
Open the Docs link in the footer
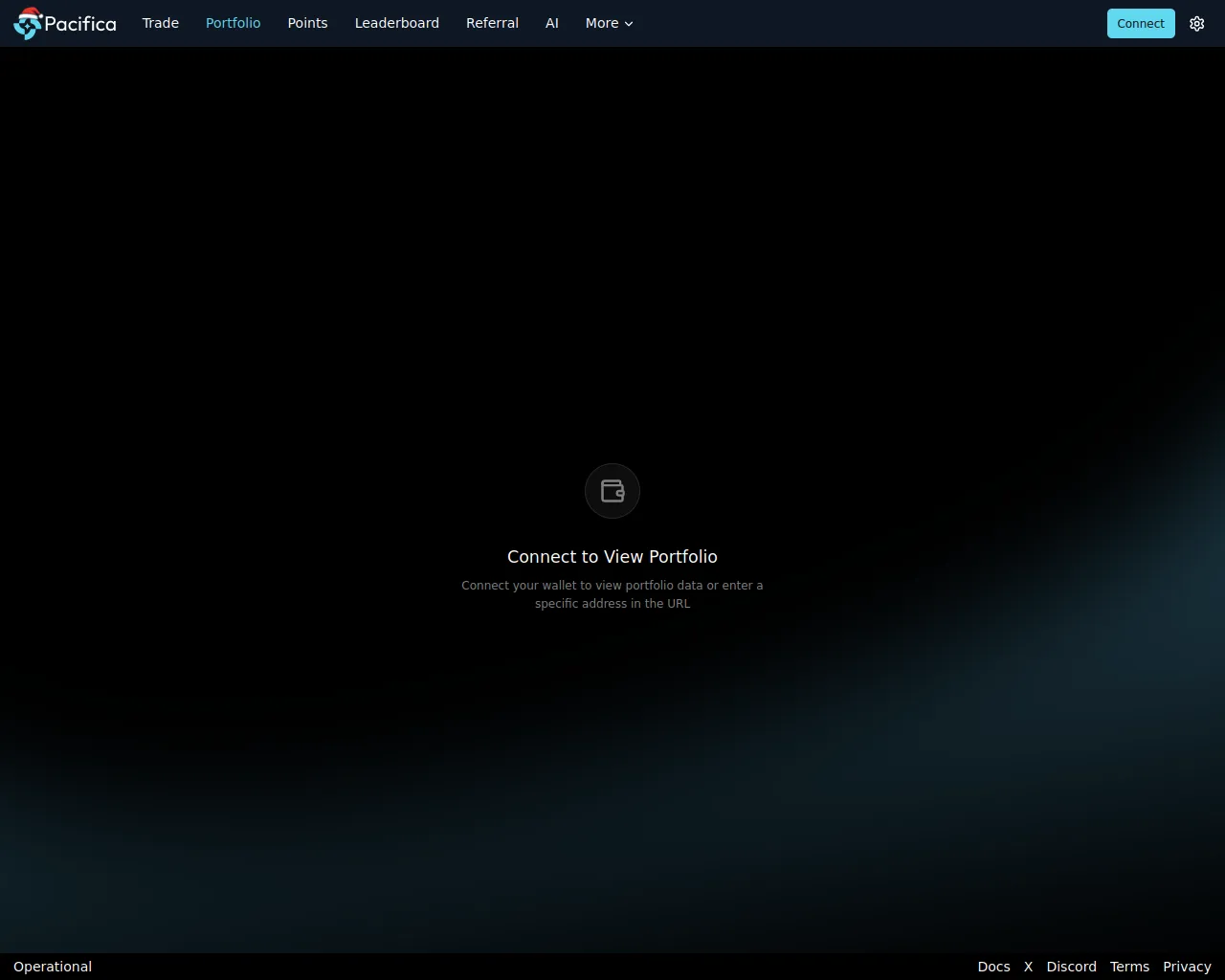(x=994, y=967)
